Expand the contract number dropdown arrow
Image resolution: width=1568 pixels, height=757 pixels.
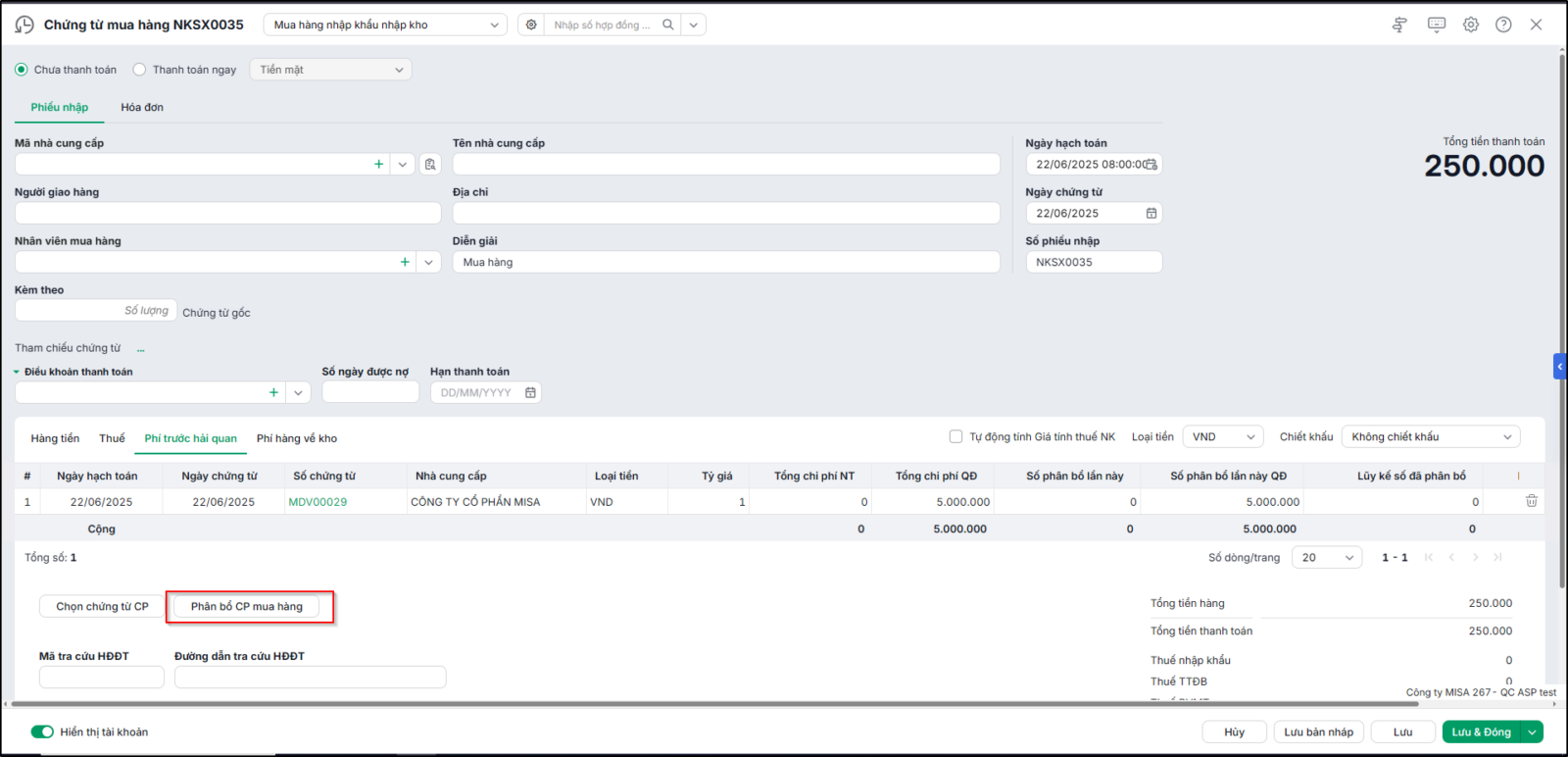[694, 25]
